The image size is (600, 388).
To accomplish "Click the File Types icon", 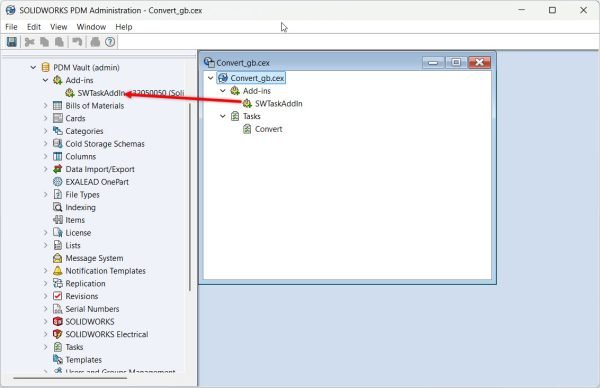I will pos(57,194).
